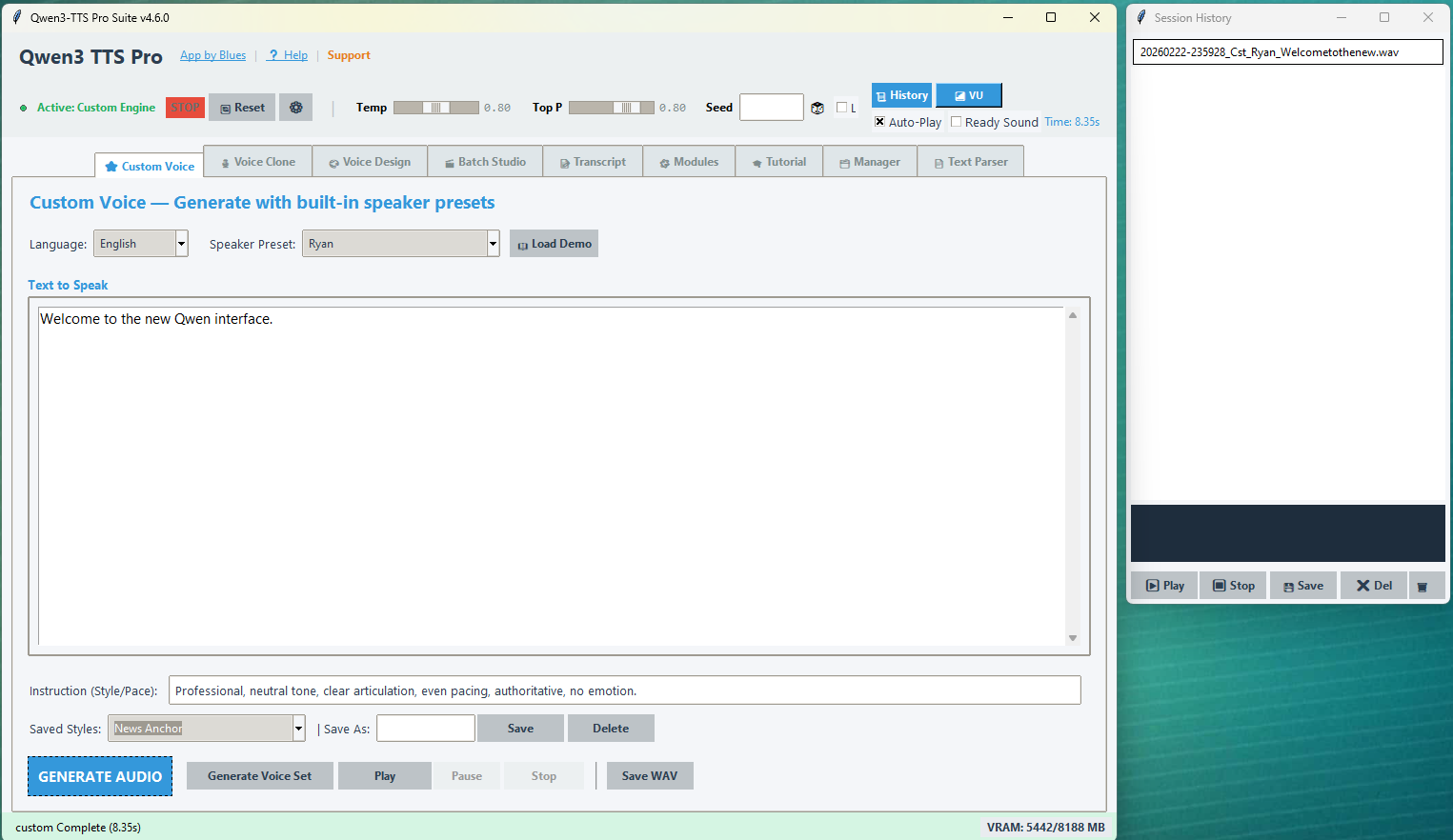Click the VU meter button
The height and width of the screenshot is (840, 1453).
[x=968, y=95]
